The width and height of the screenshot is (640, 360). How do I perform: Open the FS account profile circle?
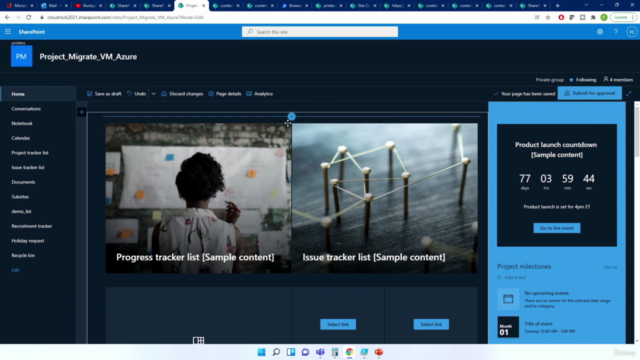(631, 32)
